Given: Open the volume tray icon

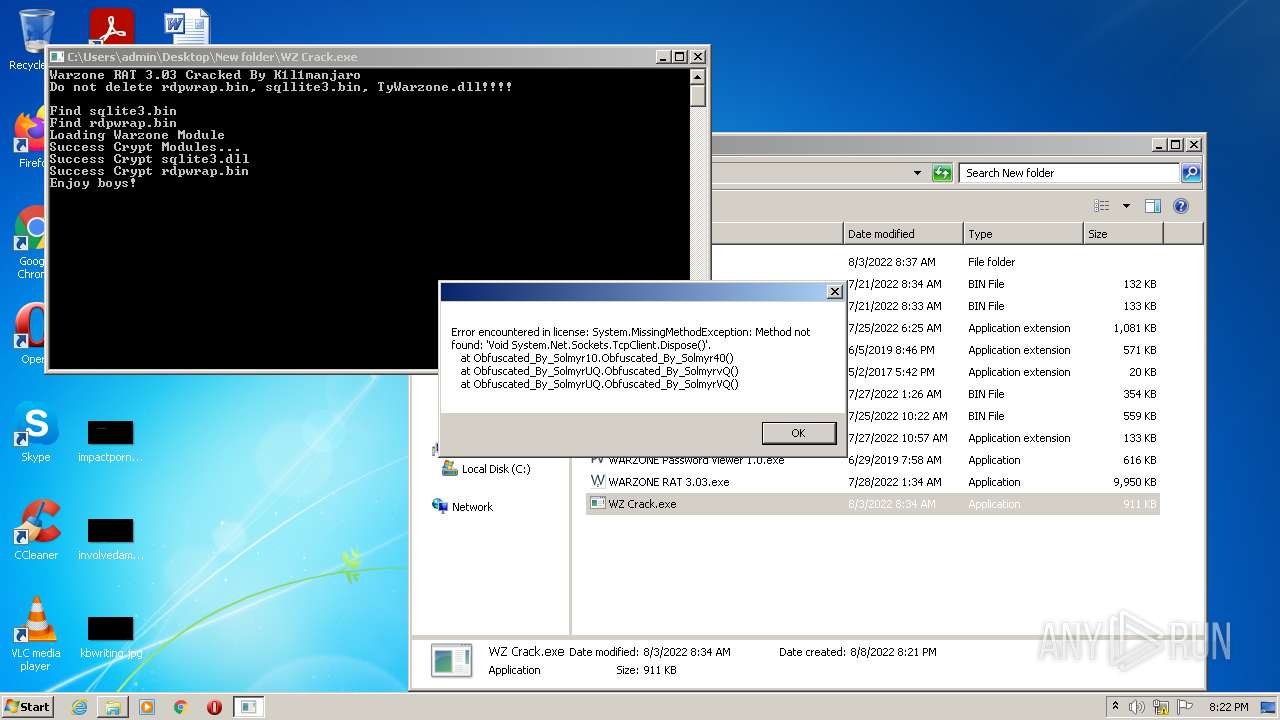Looking at the screenshot, I should [x=1138, y=707].
